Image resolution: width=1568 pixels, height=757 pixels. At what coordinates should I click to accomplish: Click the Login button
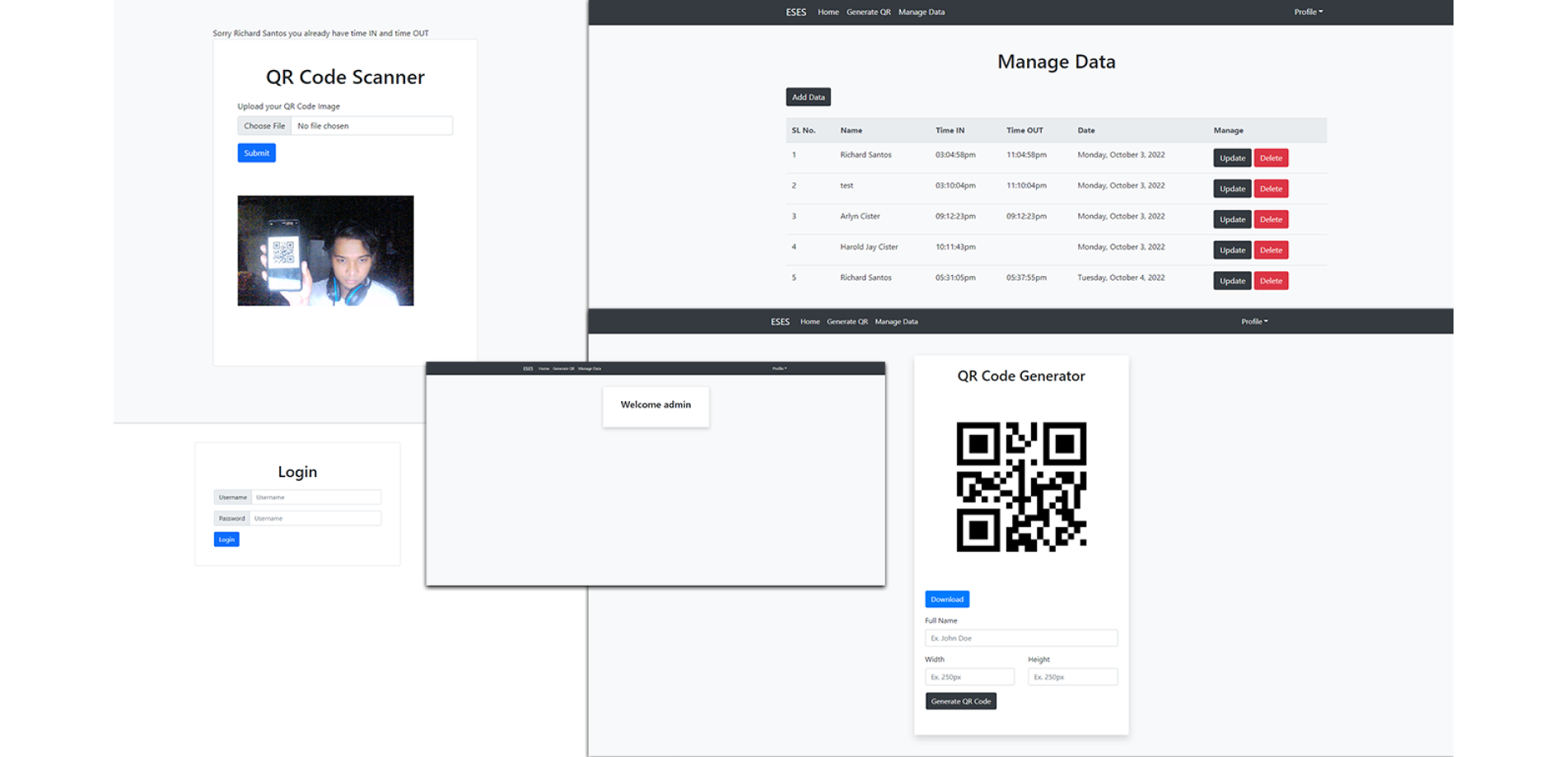pyautogui.click(x=226, y=540)
